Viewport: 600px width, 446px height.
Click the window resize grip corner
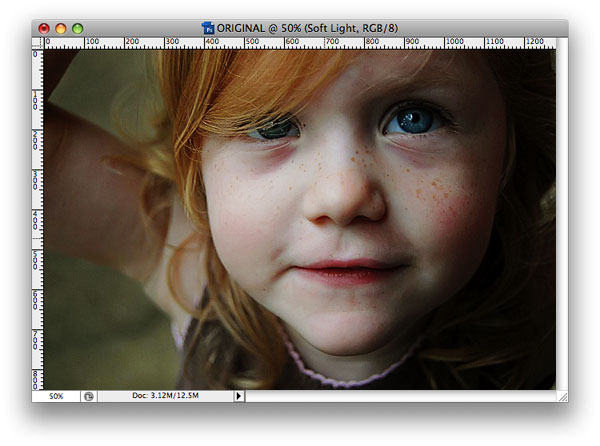pyautogui.click(x=562, y=397)
